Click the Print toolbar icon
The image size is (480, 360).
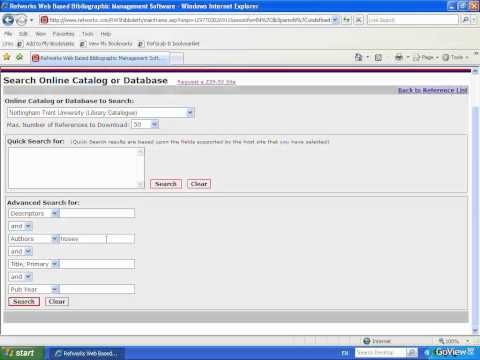(x=399, y=57)
